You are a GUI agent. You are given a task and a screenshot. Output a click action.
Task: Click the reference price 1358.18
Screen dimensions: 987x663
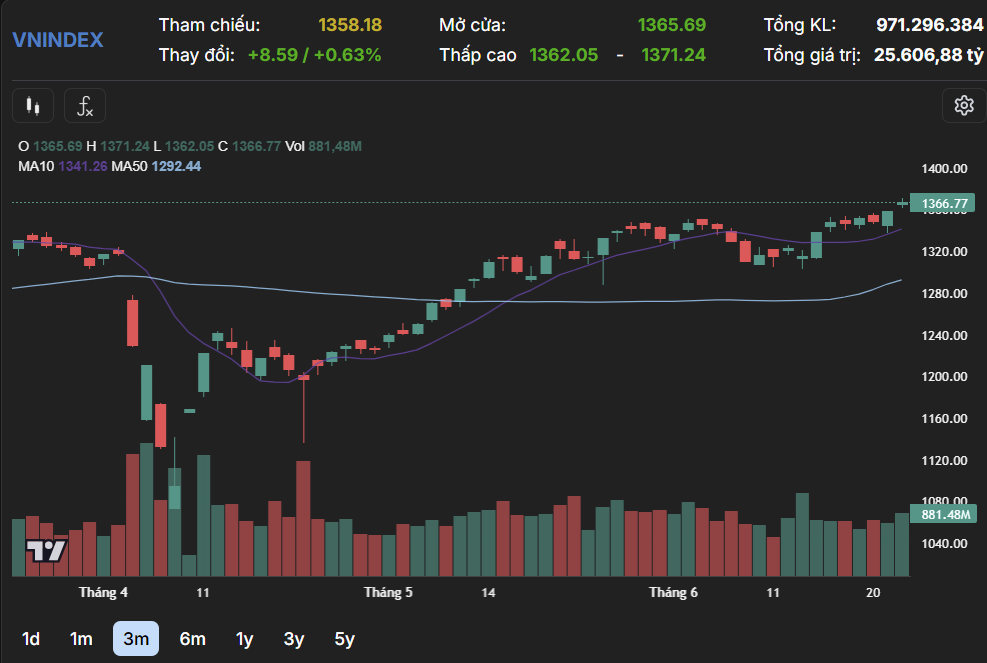point(350,25)
